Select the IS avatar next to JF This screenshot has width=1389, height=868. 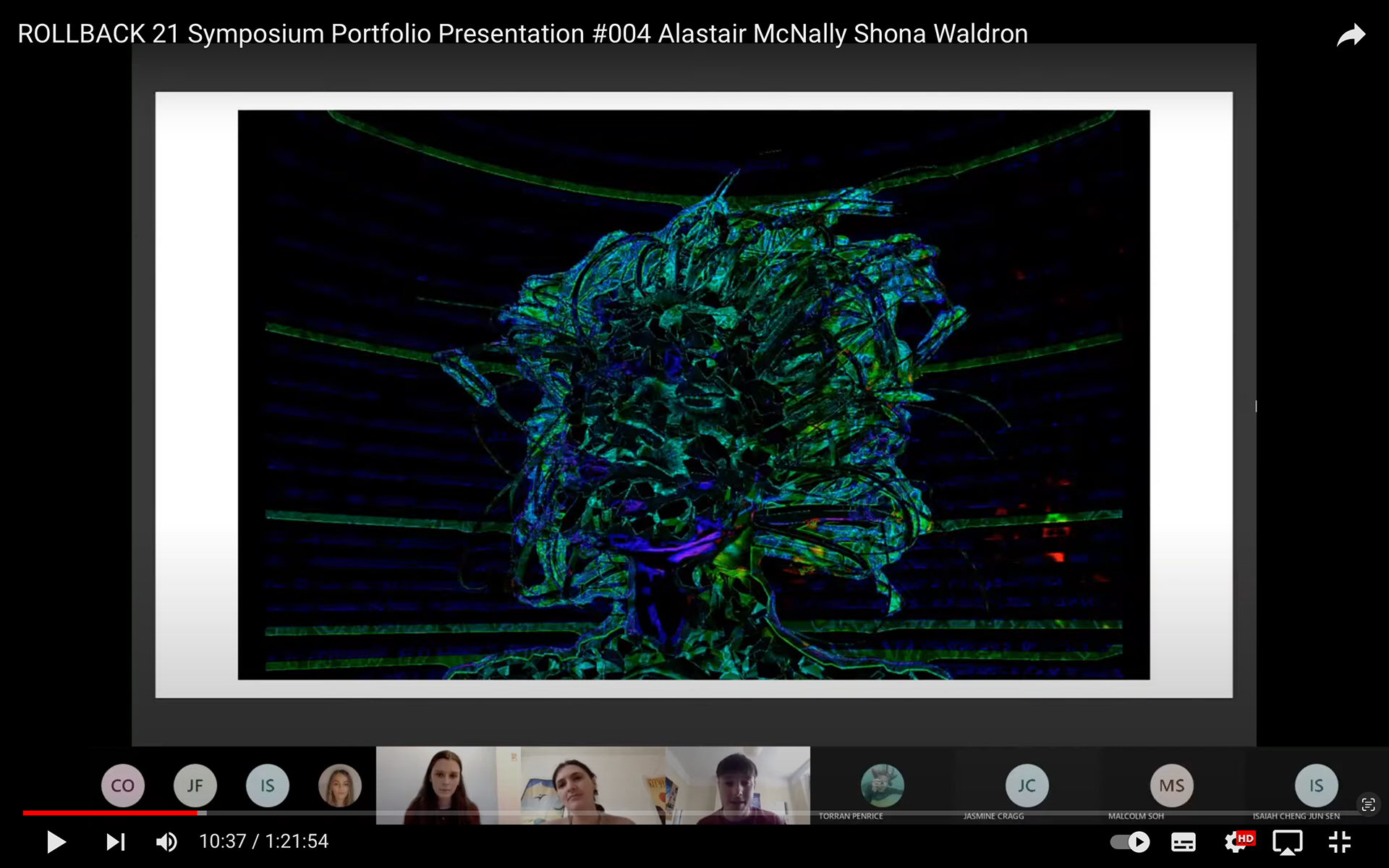pyautogui.click(x=267, y=786)
